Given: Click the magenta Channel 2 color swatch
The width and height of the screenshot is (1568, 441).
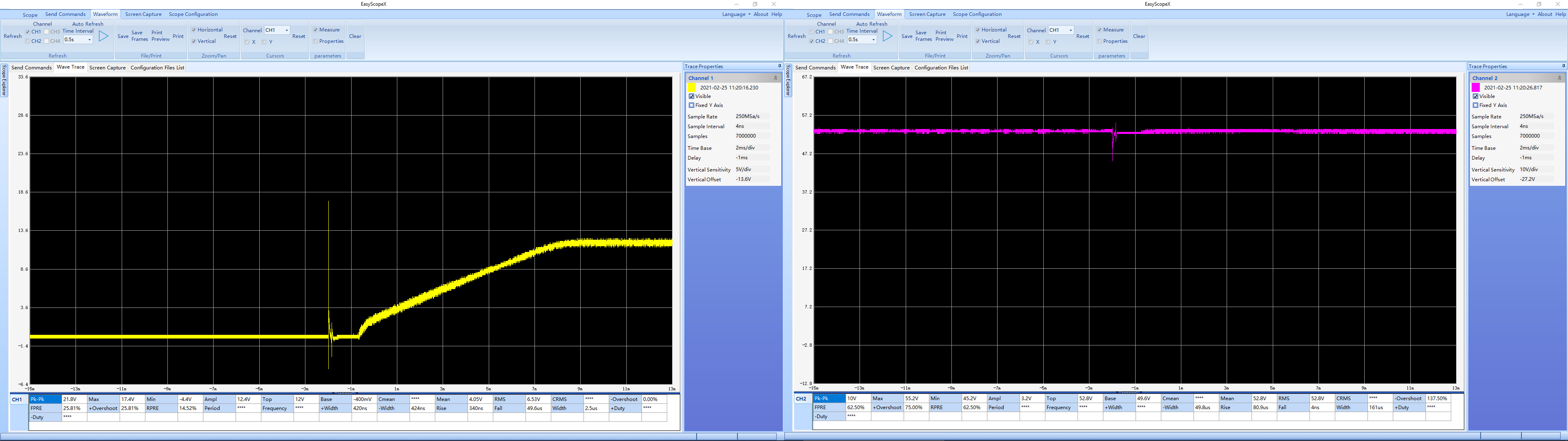Looking at the screenshot, I should click(x=1476, y=88).
